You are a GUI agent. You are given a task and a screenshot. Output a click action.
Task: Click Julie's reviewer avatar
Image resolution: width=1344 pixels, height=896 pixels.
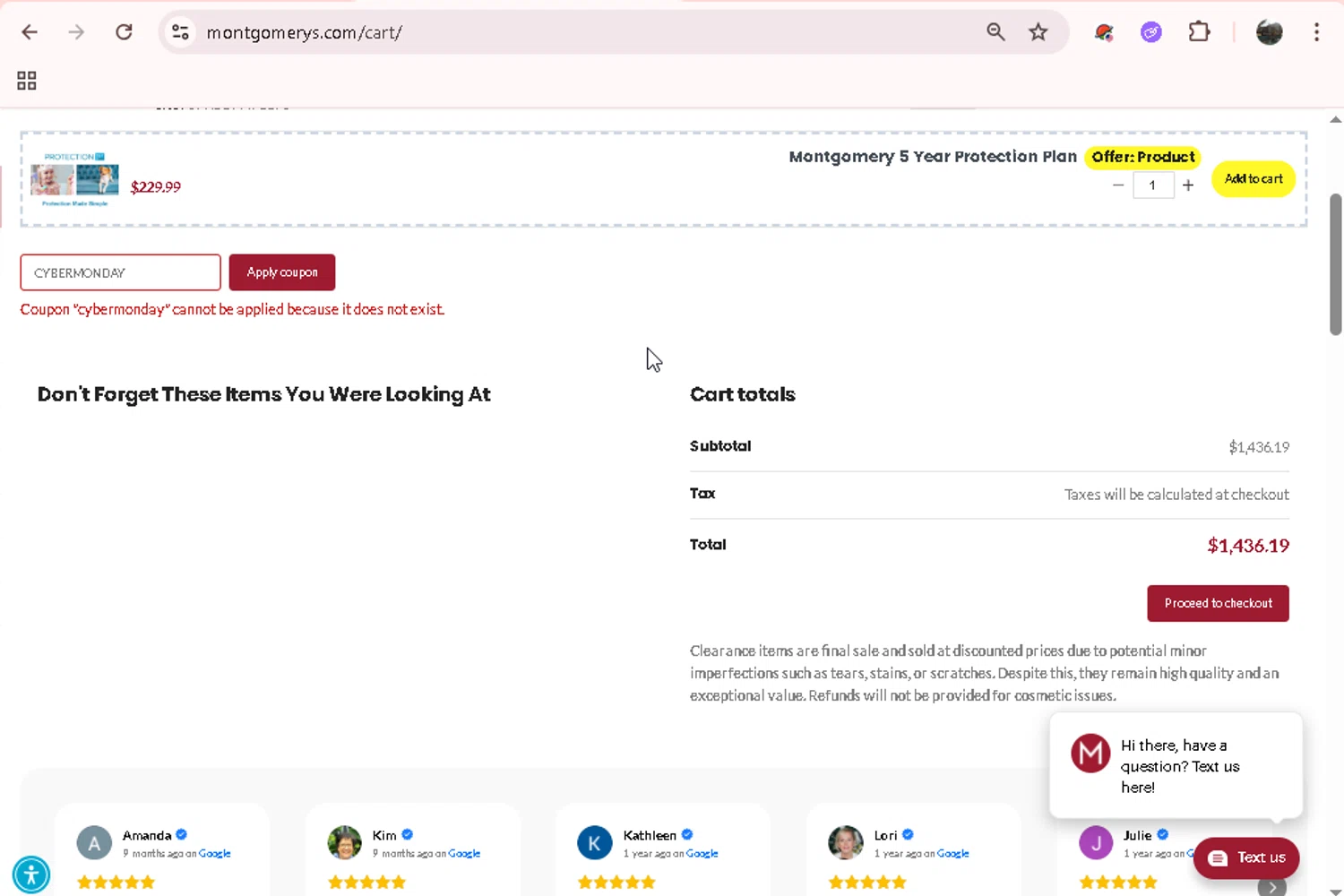pyautogui.click(x=1096, y=843)
